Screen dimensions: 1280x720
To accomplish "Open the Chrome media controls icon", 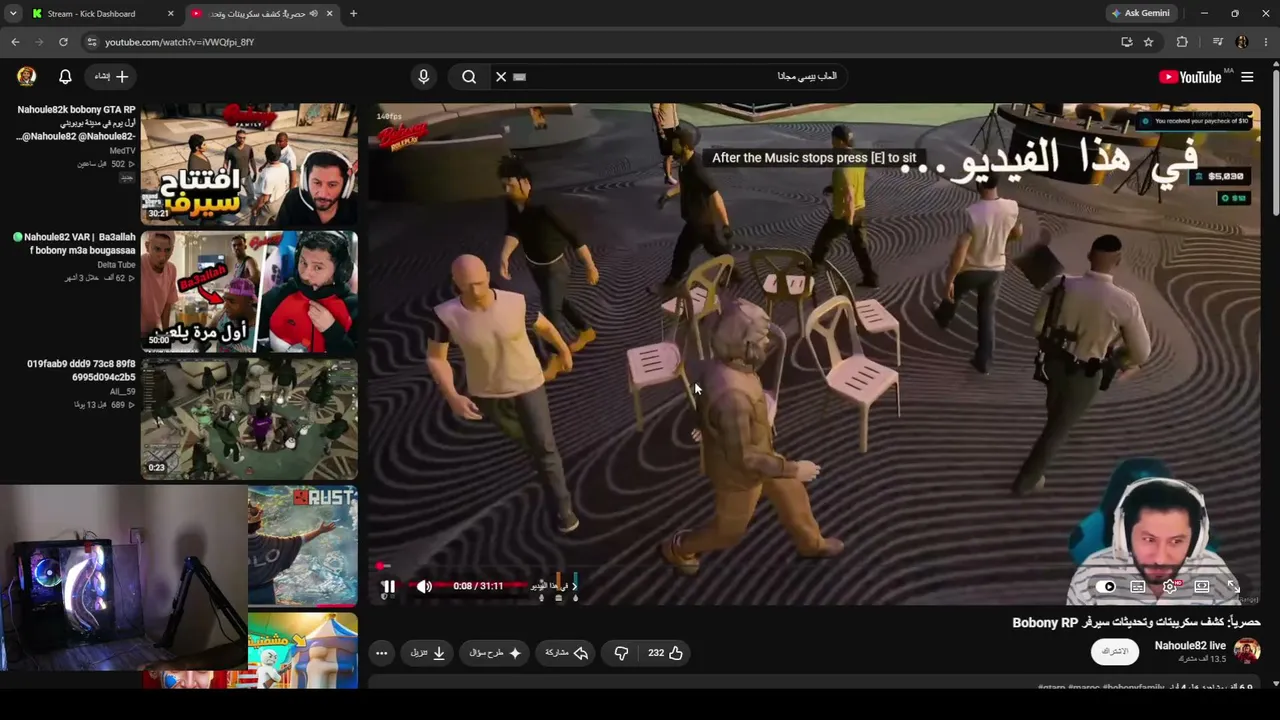I will 1217,42.
